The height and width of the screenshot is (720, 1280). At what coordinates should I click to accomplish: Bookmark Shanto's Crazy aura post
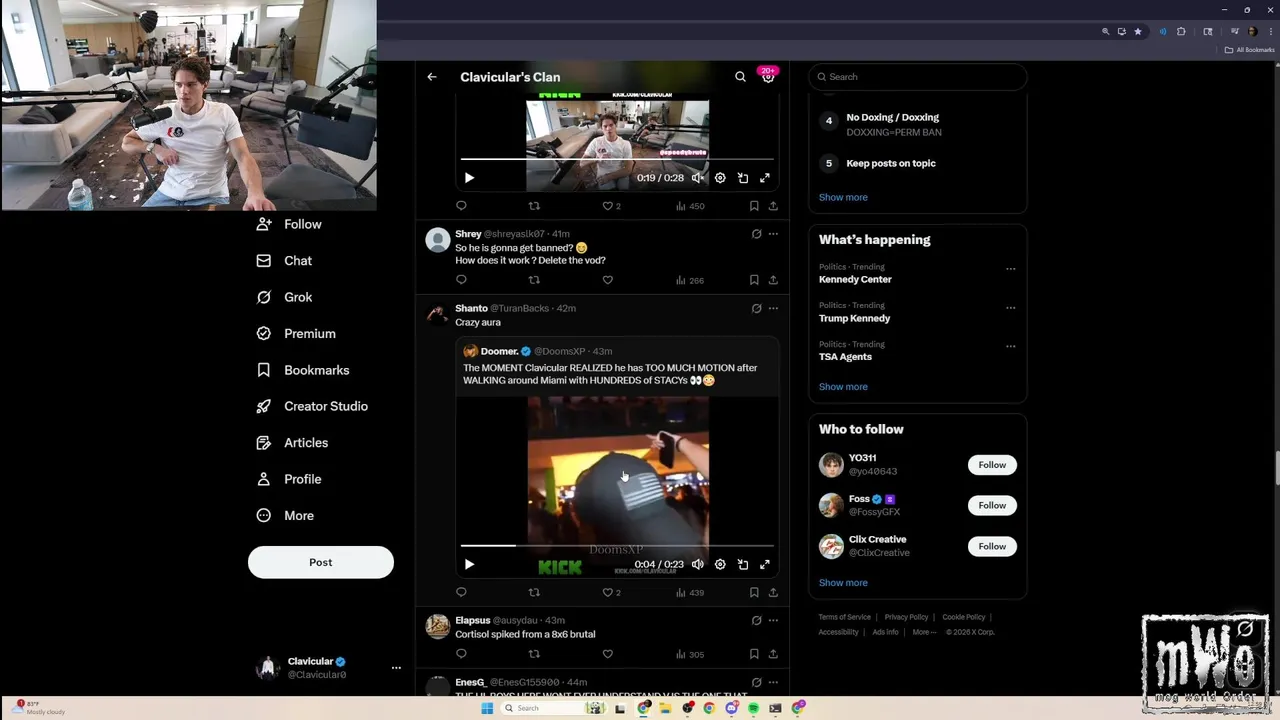(x=754, y=592)
